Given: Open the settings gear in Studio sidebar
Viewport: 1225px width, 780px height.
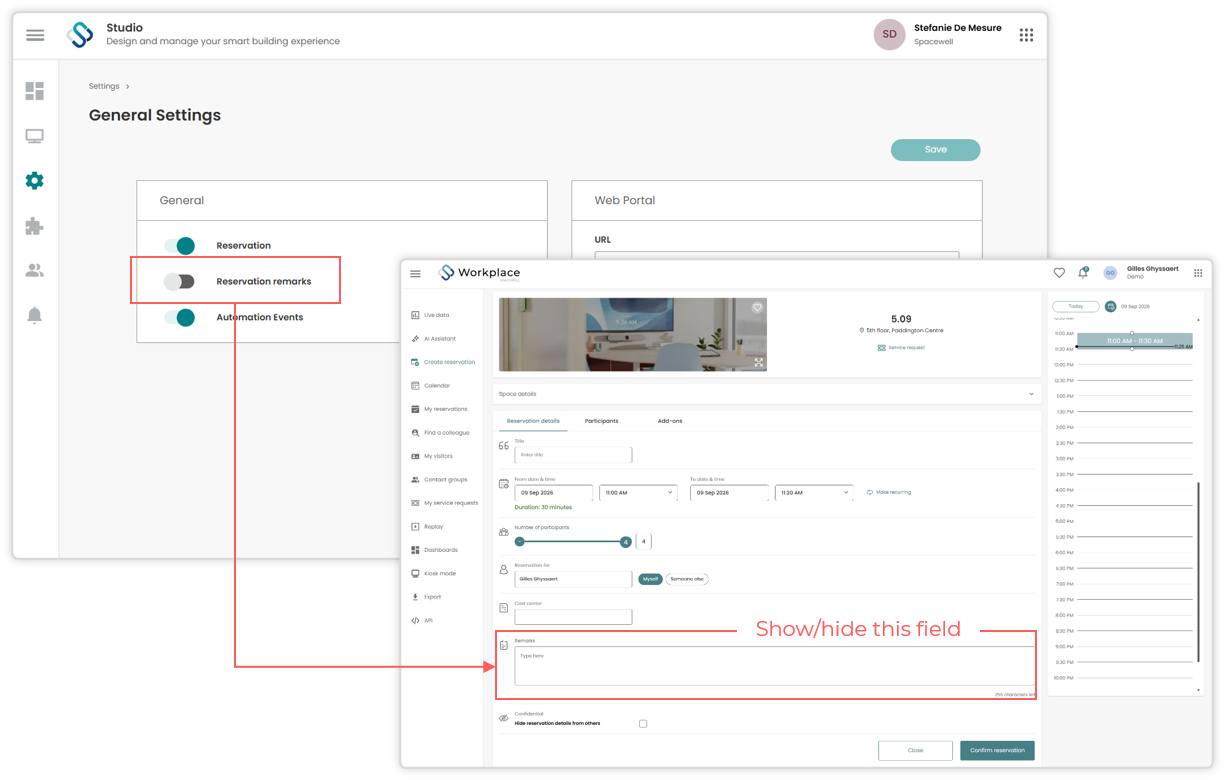Looking at the screenshot, I should pos(34,181).
